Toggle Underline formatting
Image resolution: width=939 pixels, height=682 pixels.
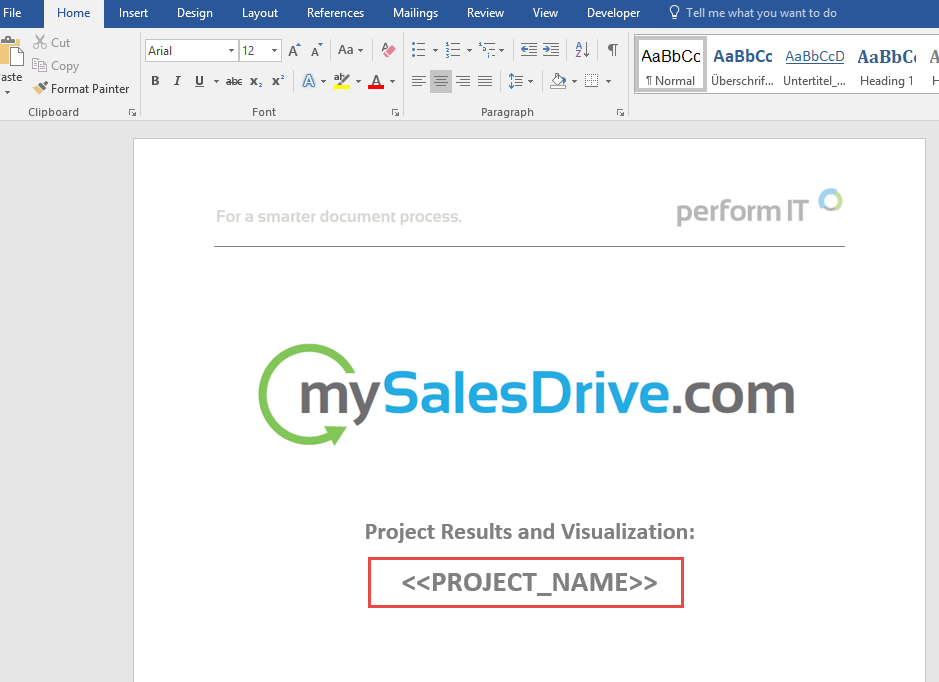tap(199, 81)
